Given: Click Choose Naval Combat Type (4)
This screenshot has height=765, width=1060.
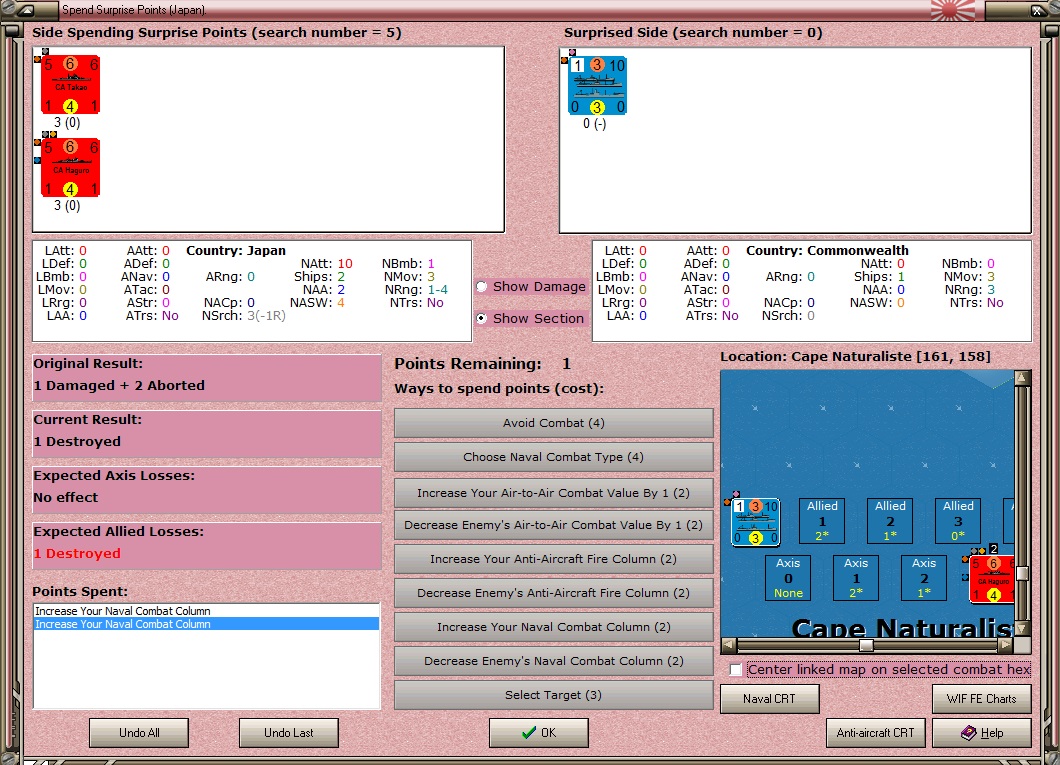Looking at the screenshot, I should pos(554,457).
